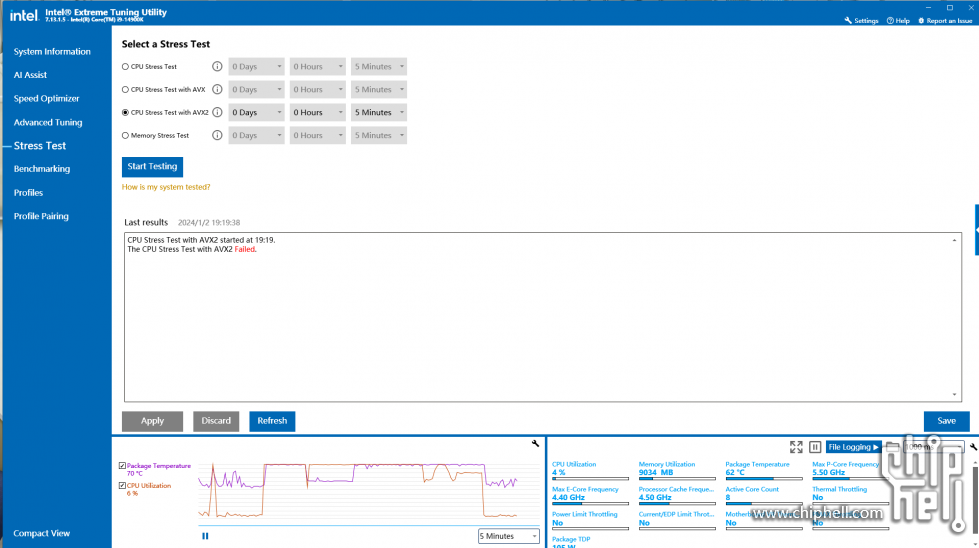Click the info icon beside CPU Stress Test with AVX
979x548 pixels.
(217, 89)
